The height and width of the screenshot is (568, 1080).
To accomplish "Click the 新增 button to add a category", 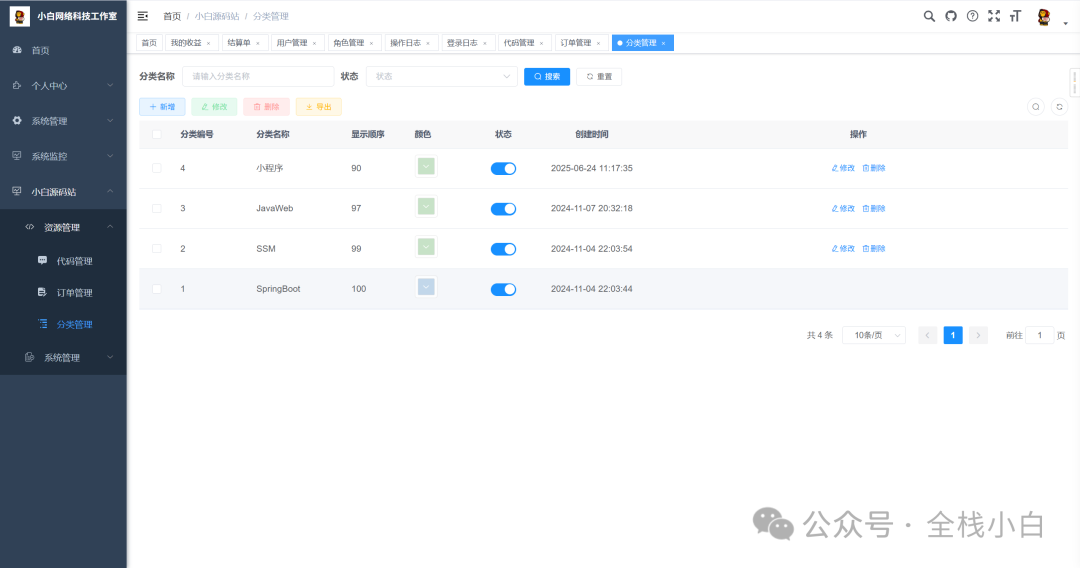I will [x=162, y=106].
